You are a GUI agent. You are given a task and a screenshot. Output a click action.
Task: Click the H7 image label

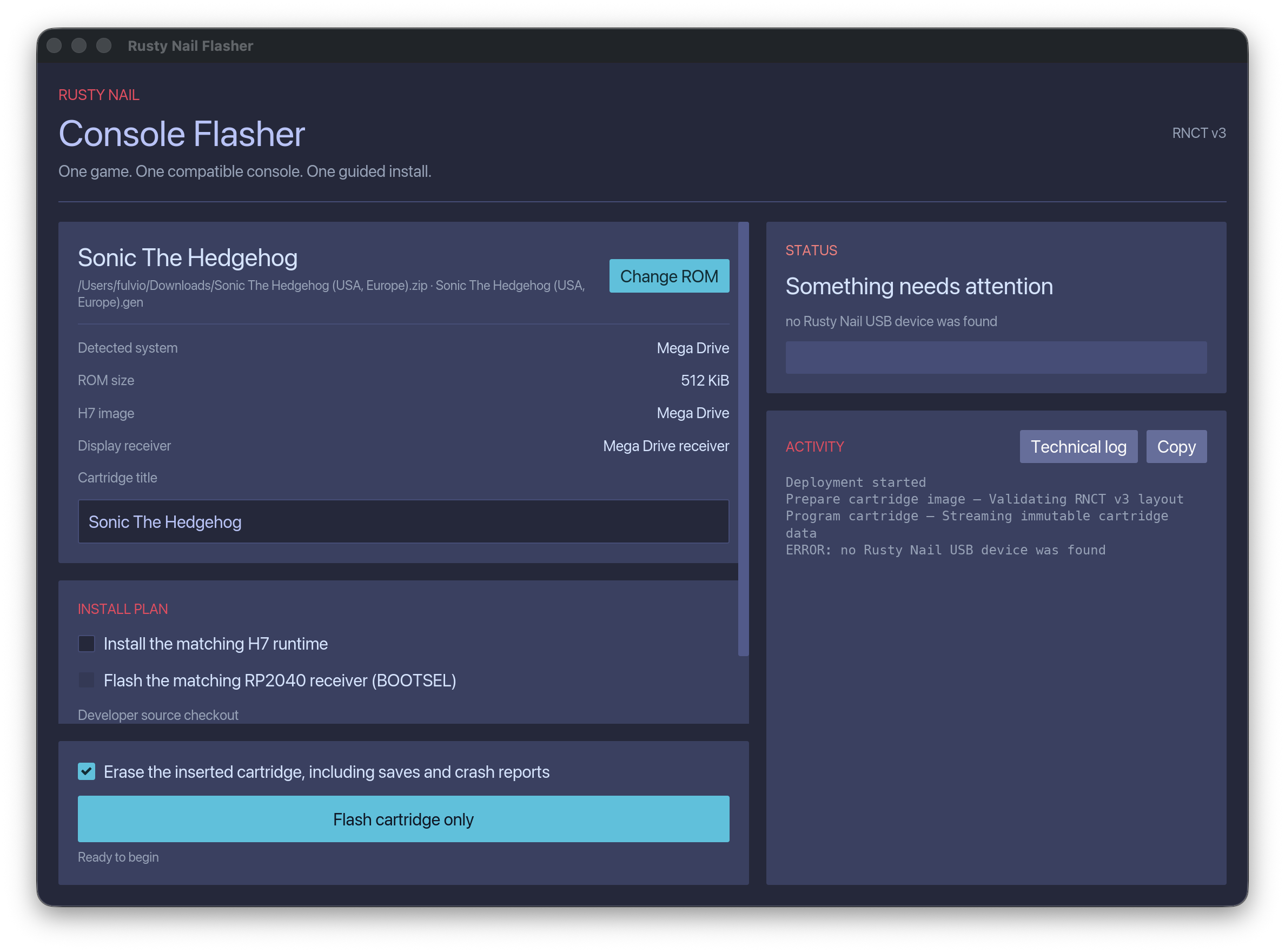(106, 413)
